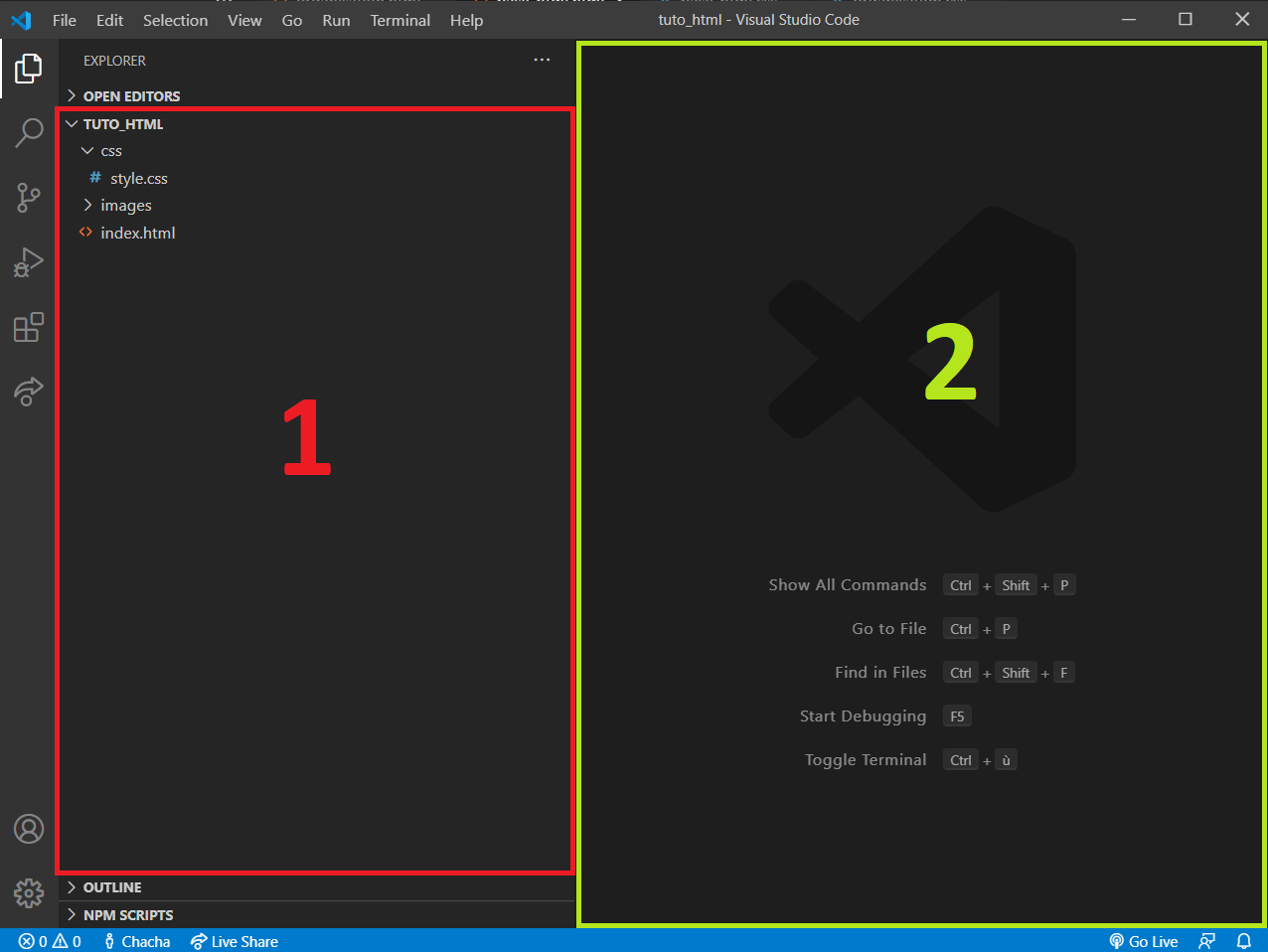Expand the Open Editors section
The image size is (1268, 952).
(x=317, y=96)
